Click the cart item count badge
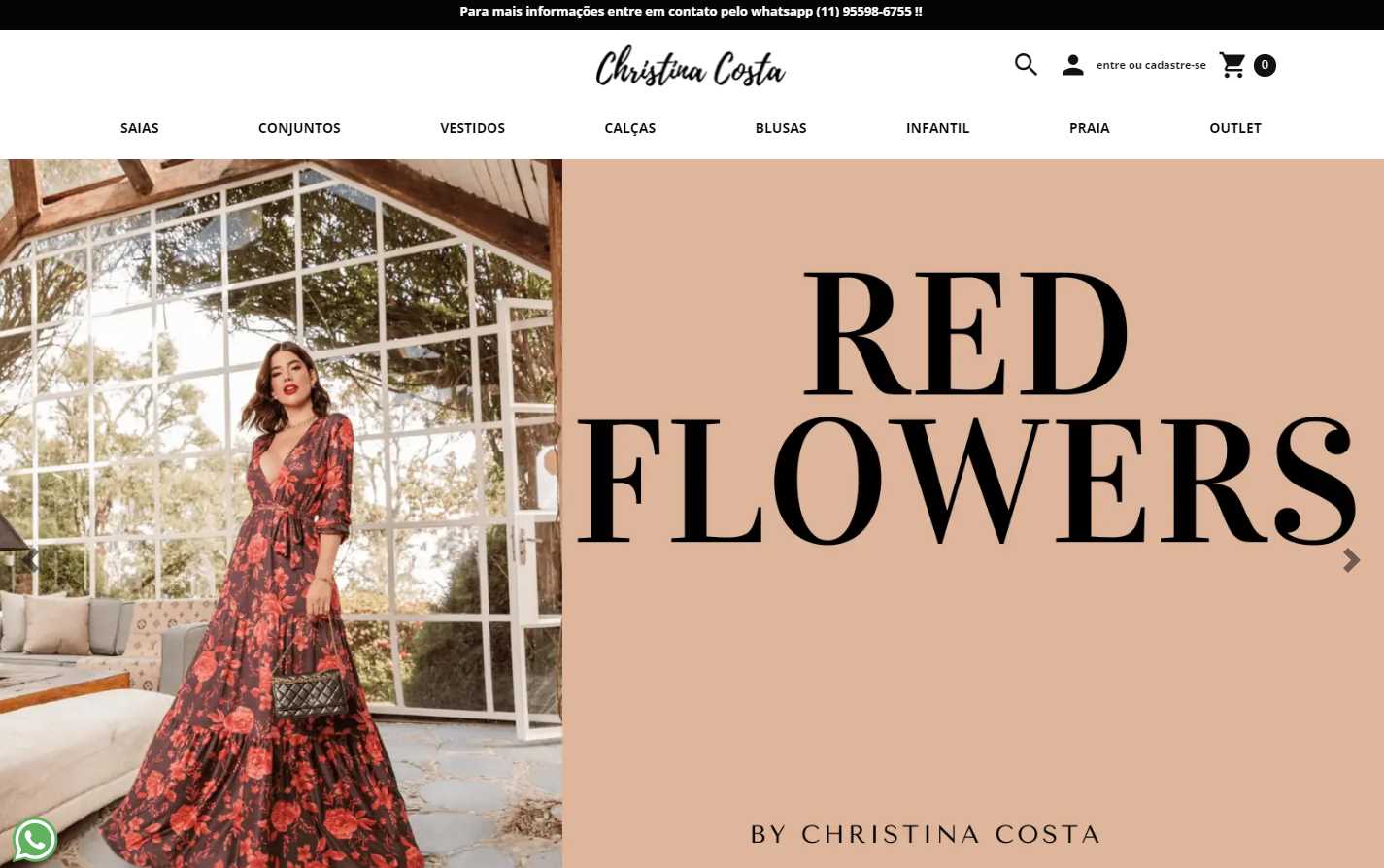1384x868 pixels. coord(1265,65)
